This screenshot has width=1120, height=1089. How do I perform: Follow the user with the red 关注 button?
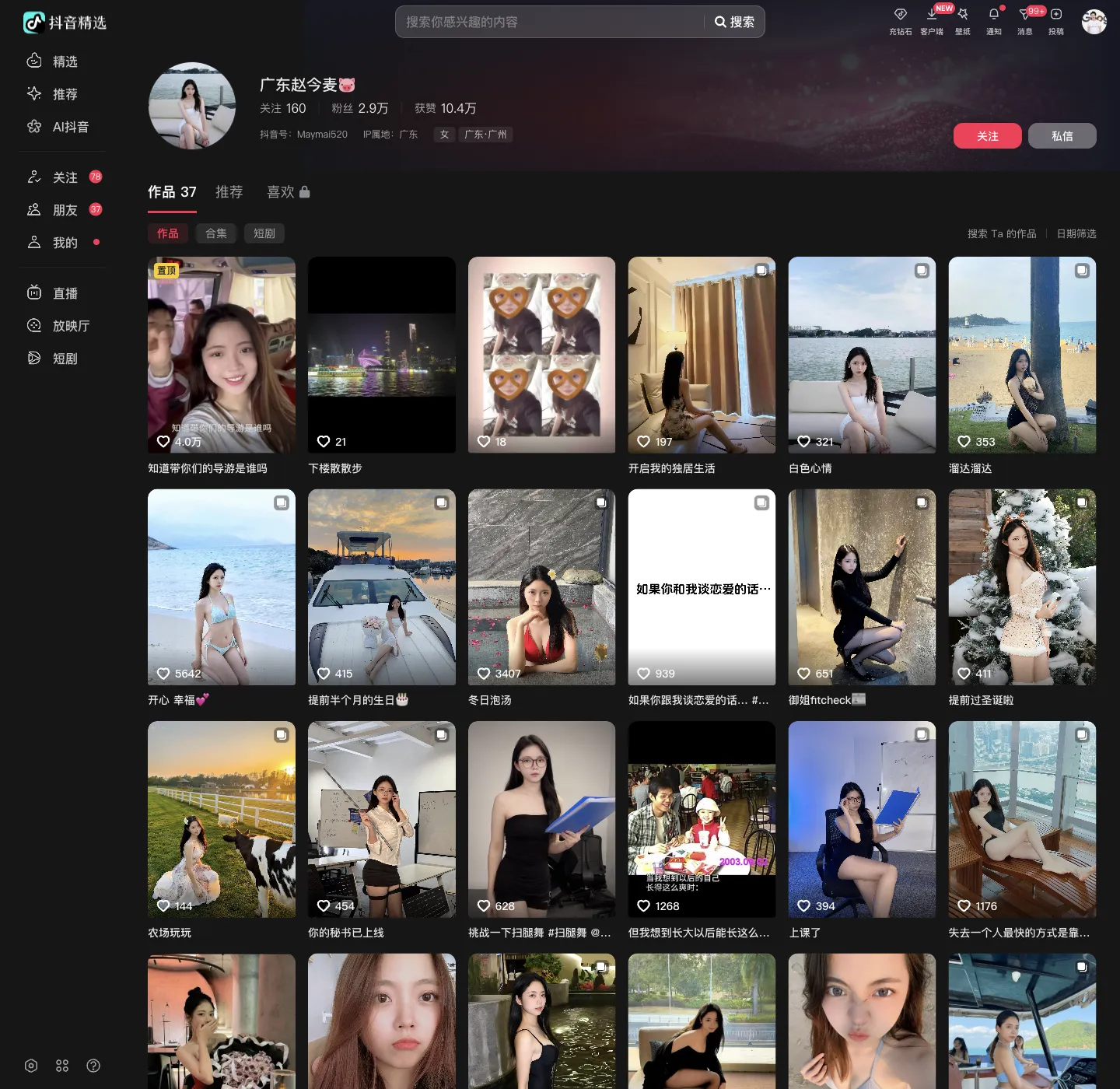coord(988,136)
